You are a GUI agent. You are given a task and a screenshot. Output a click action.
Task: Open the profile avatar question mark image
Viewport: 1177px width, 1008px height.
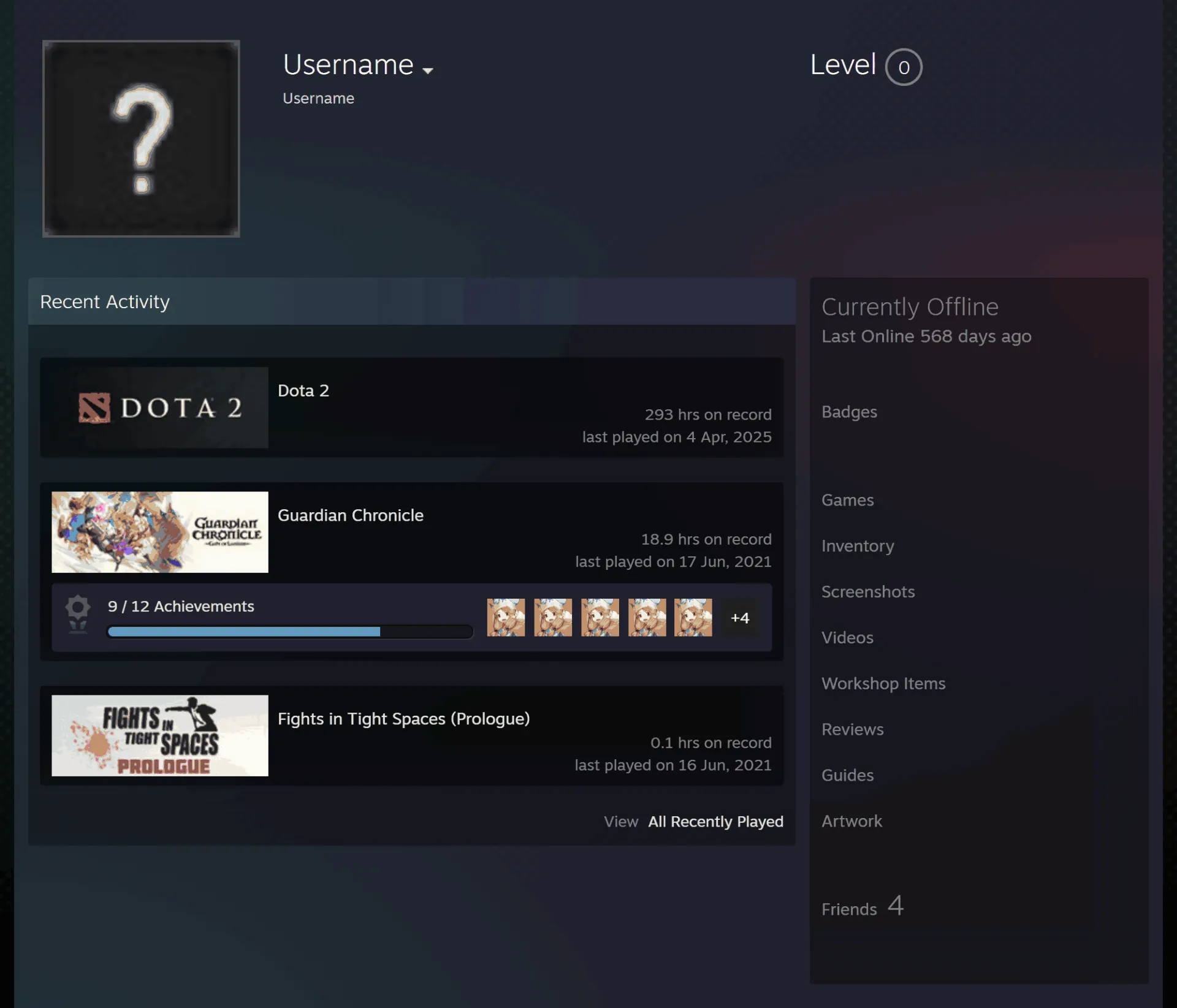click(141, 138)
